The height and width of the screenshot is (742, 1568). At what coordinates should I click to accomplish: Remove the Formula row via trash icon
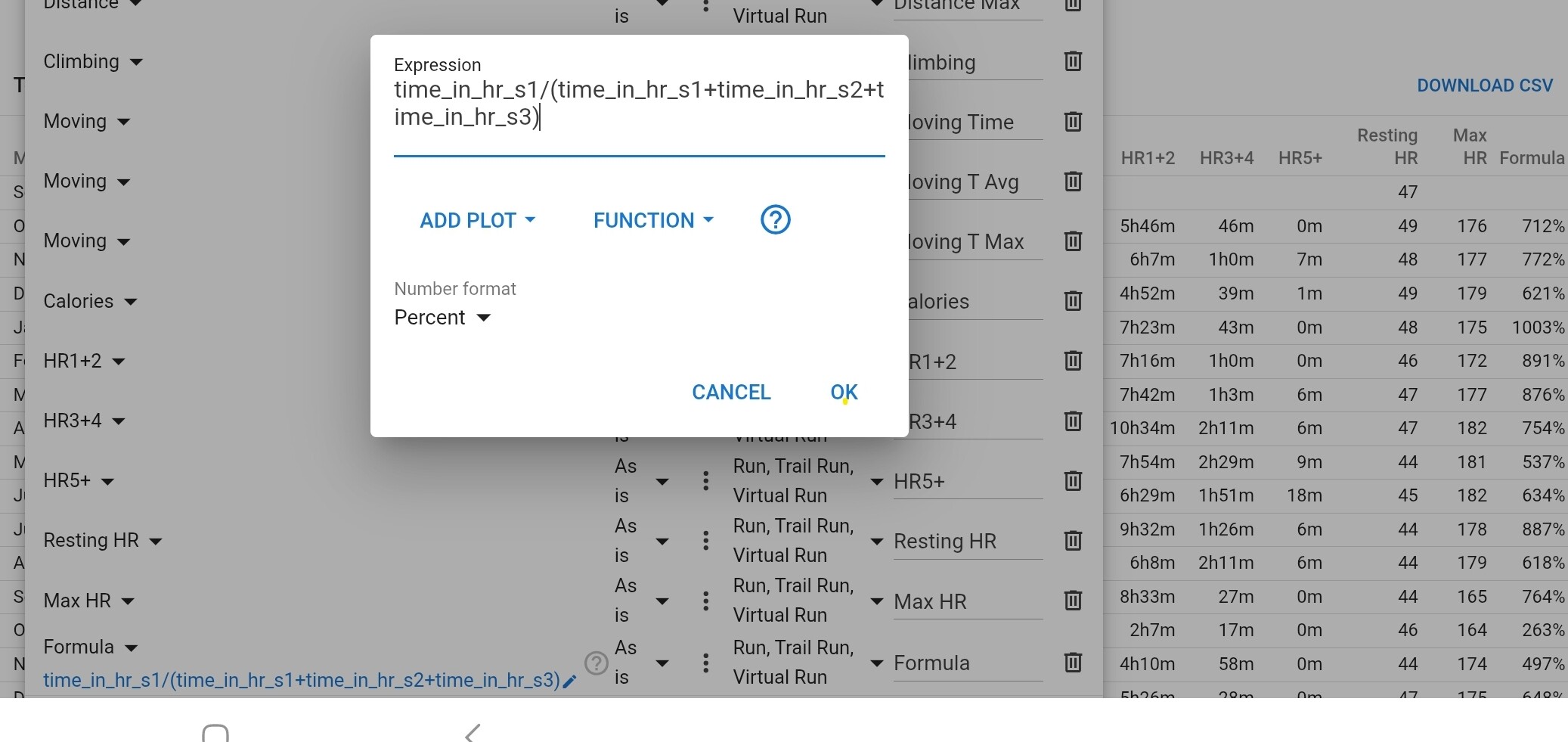pos(1072,663)
